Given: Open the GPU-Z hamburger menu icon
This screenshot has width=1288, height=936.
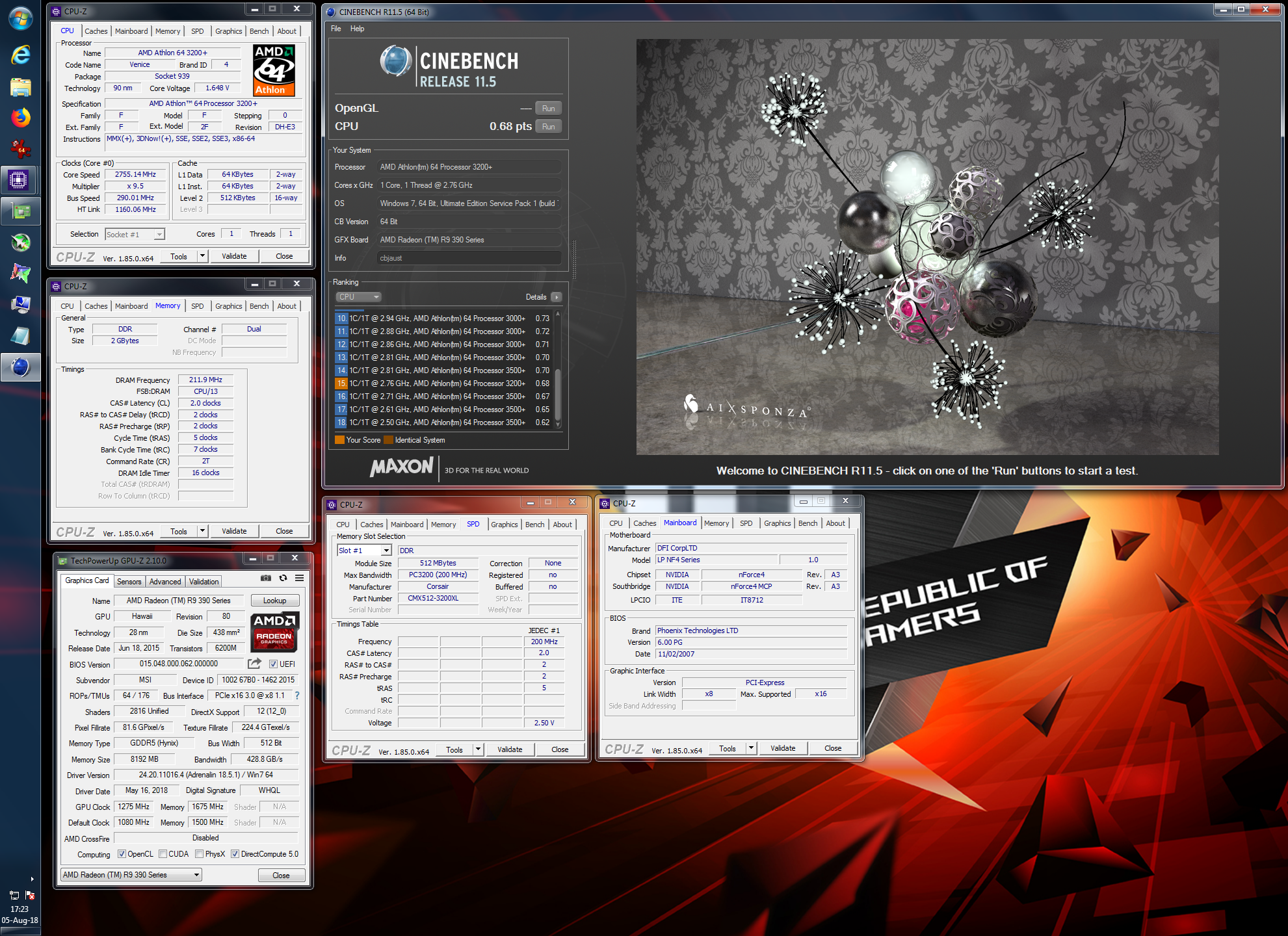Looking at the screenshot, I should (299, 578).
